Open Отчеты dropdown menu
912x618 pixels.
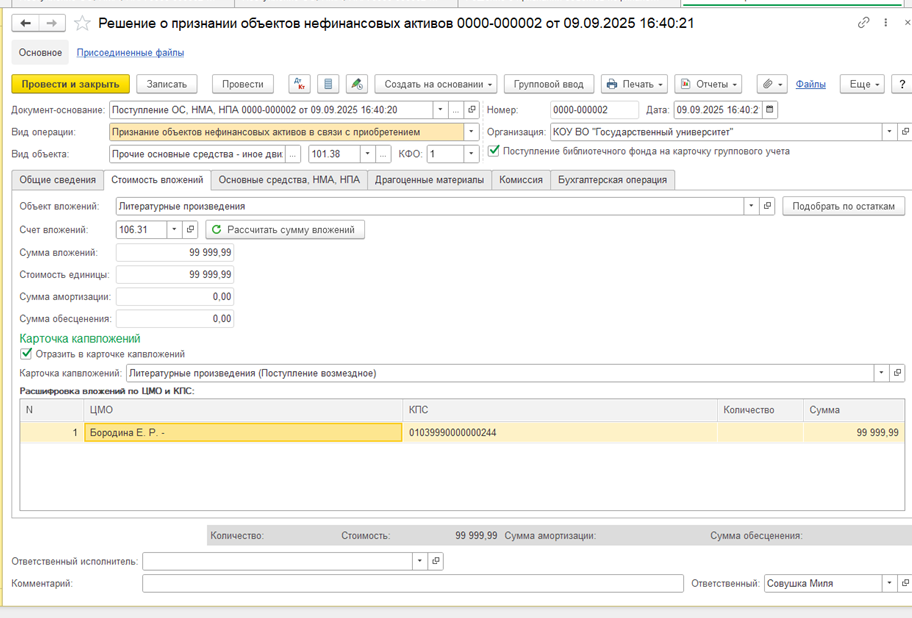tap(708, 84)
